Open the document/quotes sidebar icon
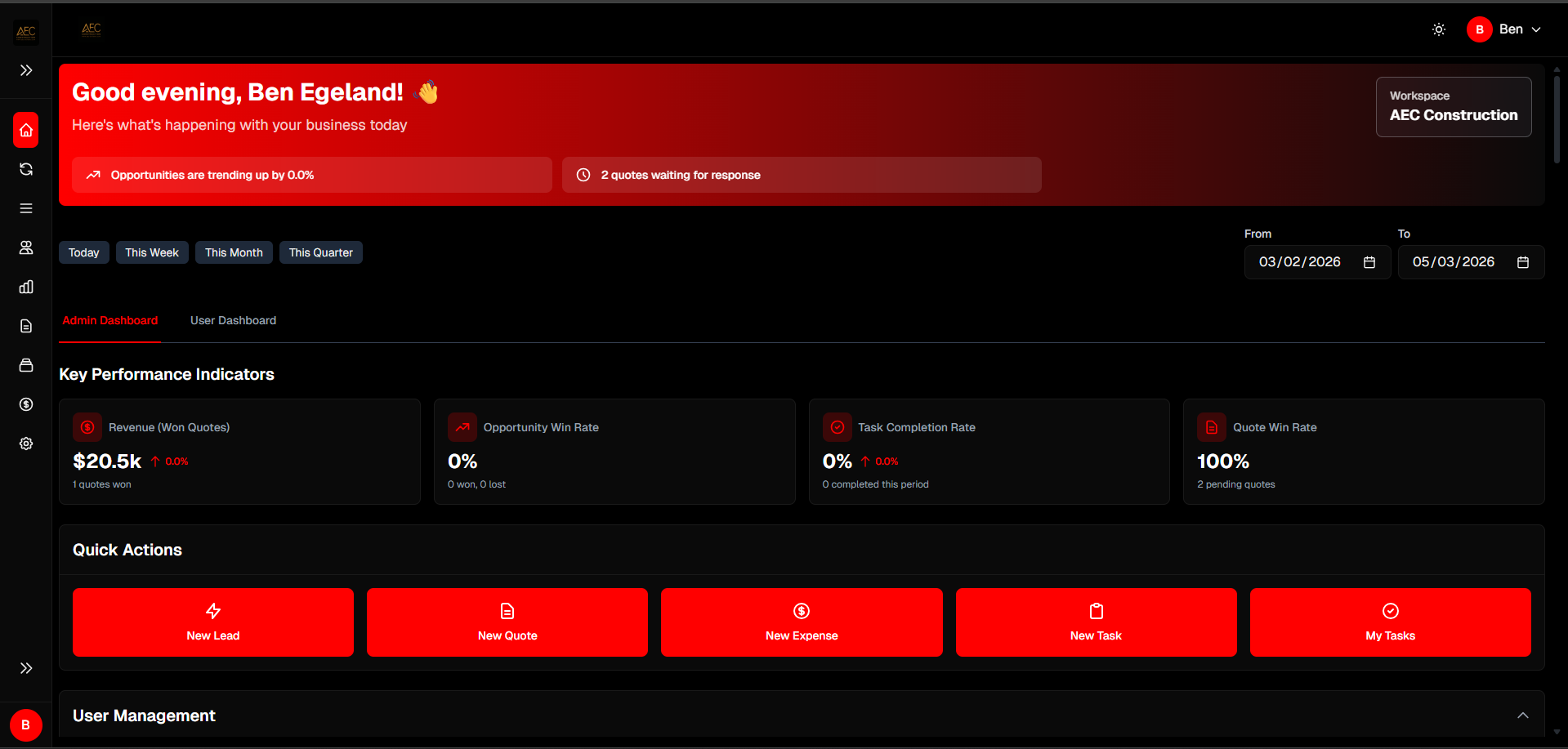Screen dimensions: 1568x749 (26, 326)
